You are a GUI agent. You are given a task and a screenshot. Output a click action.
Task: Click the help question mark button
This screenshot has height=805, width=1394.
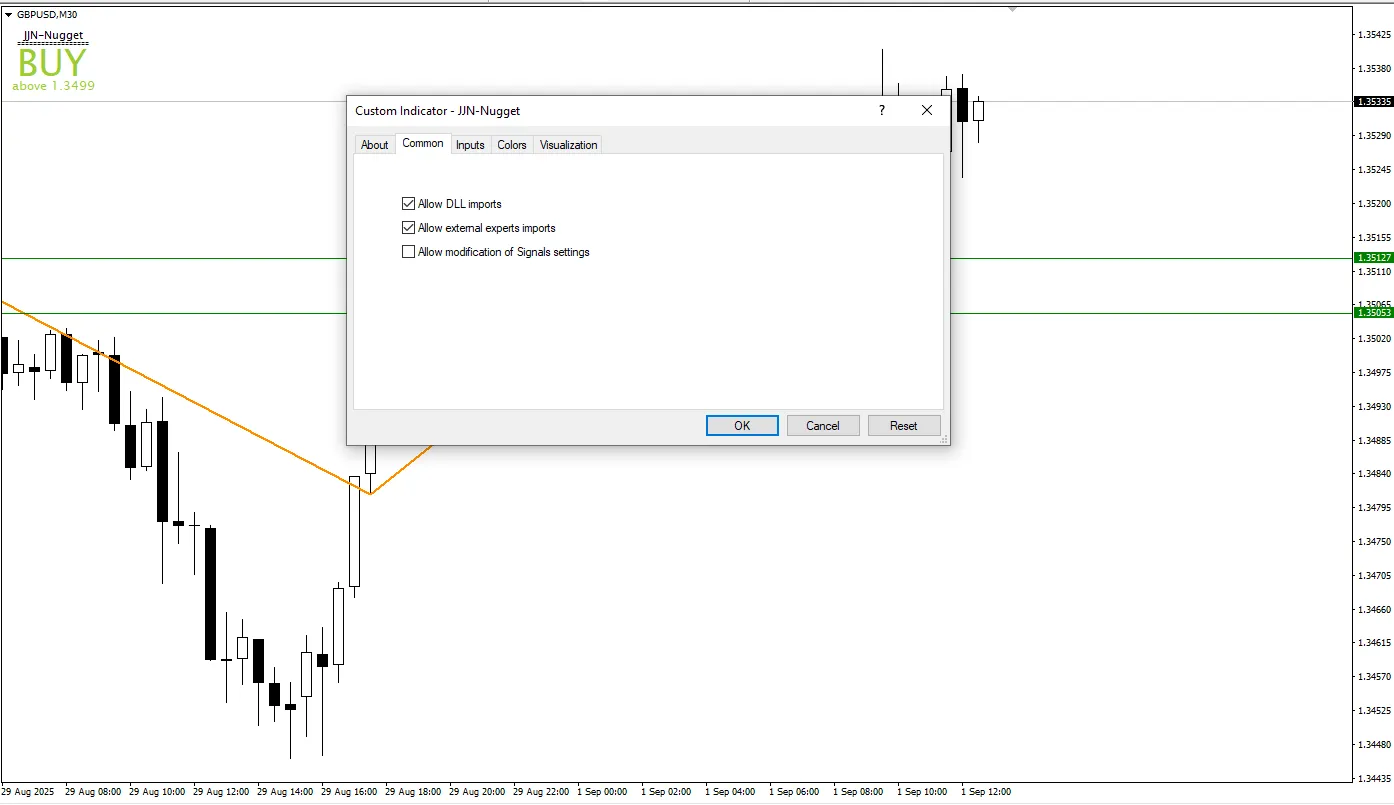pyautogui.click(x=881, y=111)
